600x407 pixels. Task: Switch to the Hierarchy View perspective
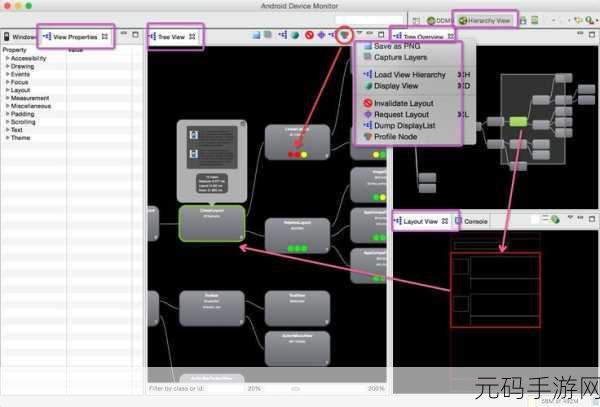click(484, 21)
